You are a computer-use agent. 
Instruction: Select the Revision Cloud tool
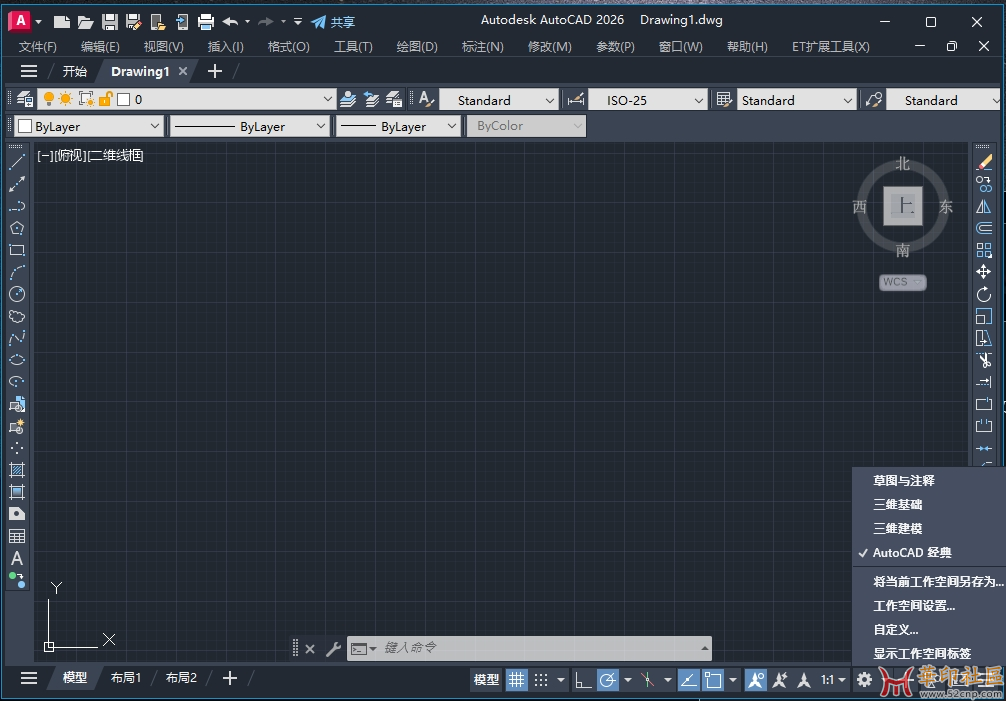[17, 316]
